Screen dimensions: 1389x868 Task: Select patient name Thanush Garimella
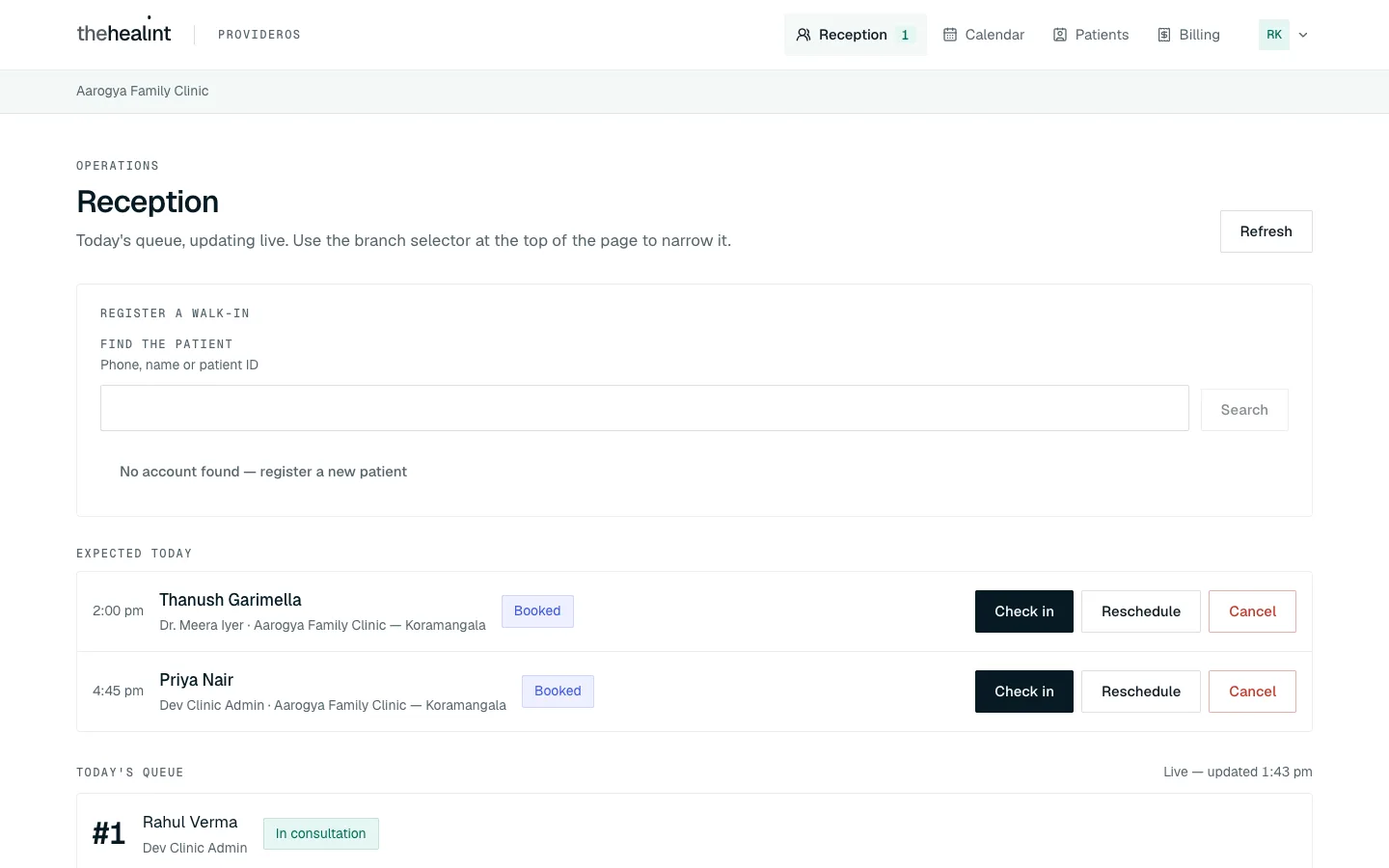coord(231,600)
